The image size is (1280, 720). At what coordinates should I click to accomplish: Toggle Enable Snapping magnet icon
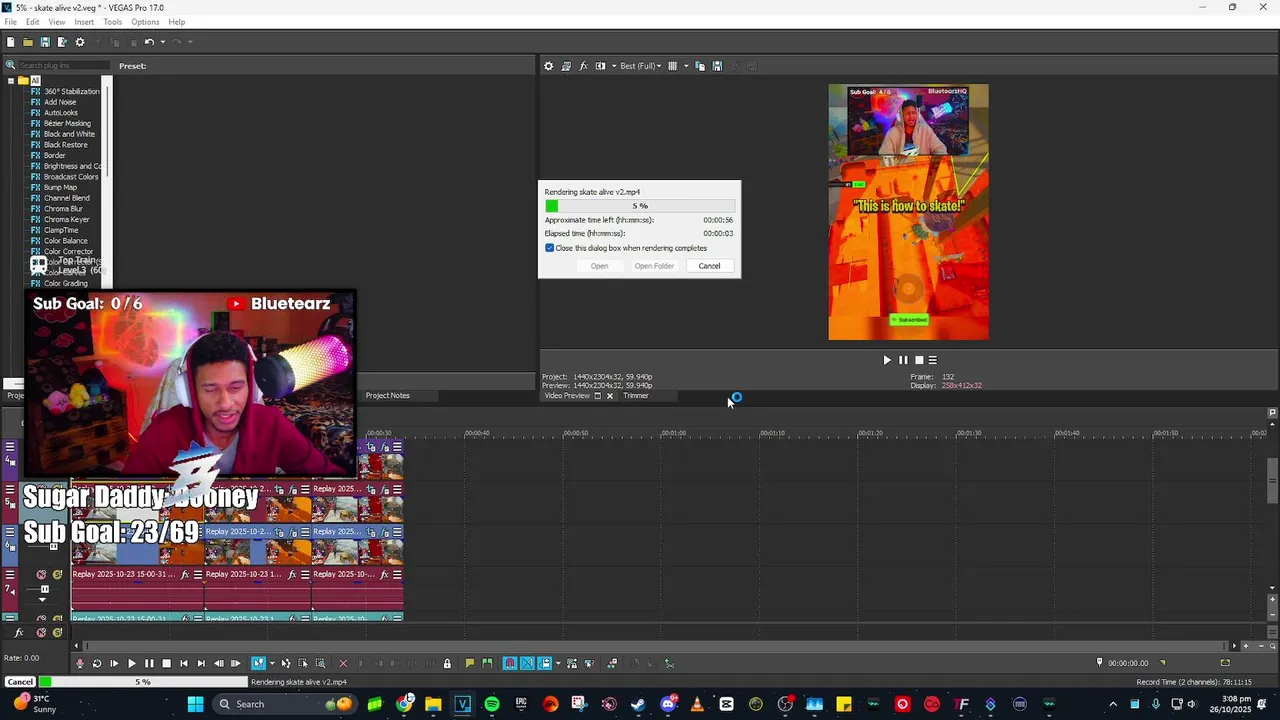point(510,663)
